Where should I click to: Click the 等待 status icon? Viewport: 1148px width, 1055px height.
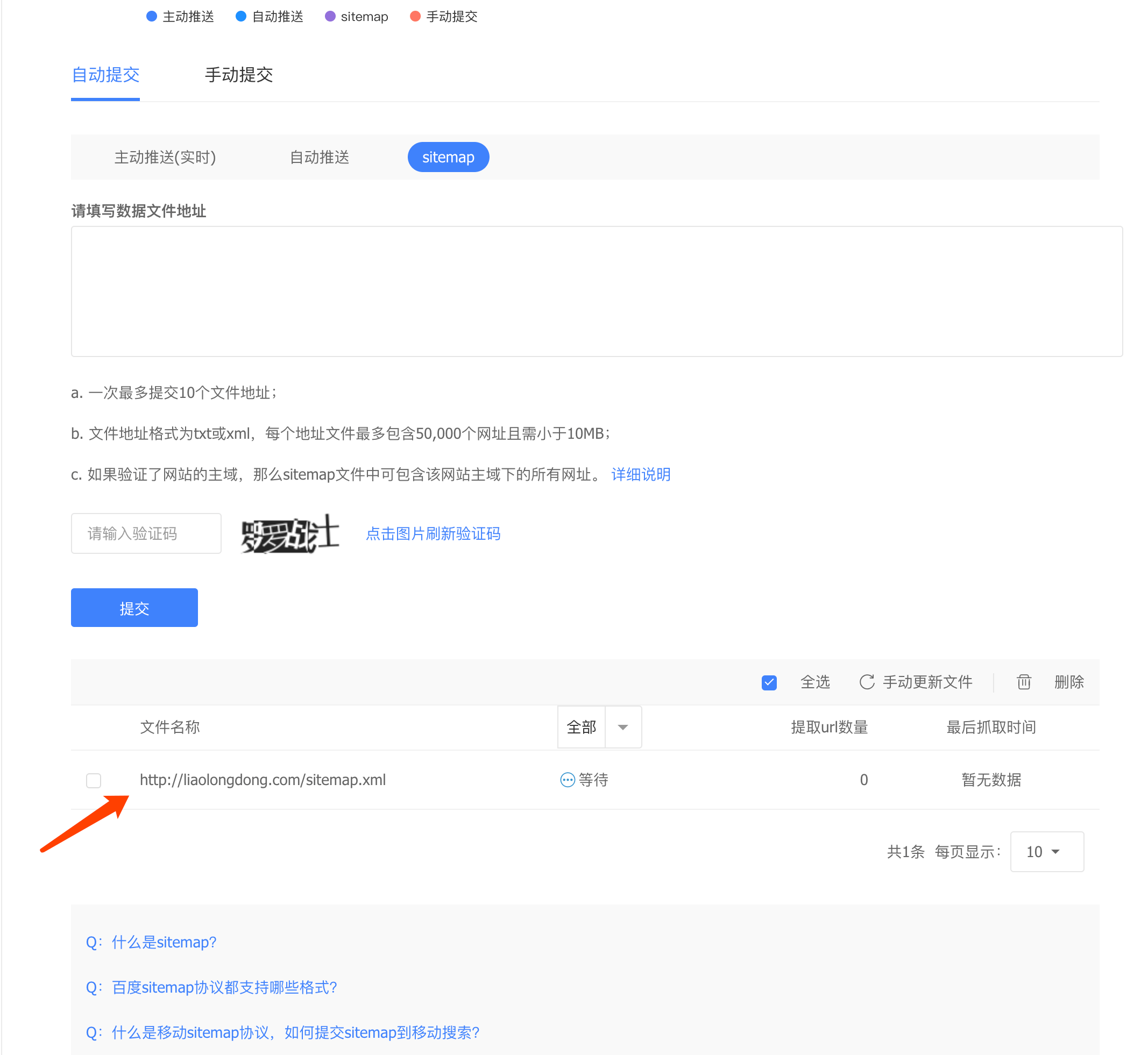click(567, 780)
